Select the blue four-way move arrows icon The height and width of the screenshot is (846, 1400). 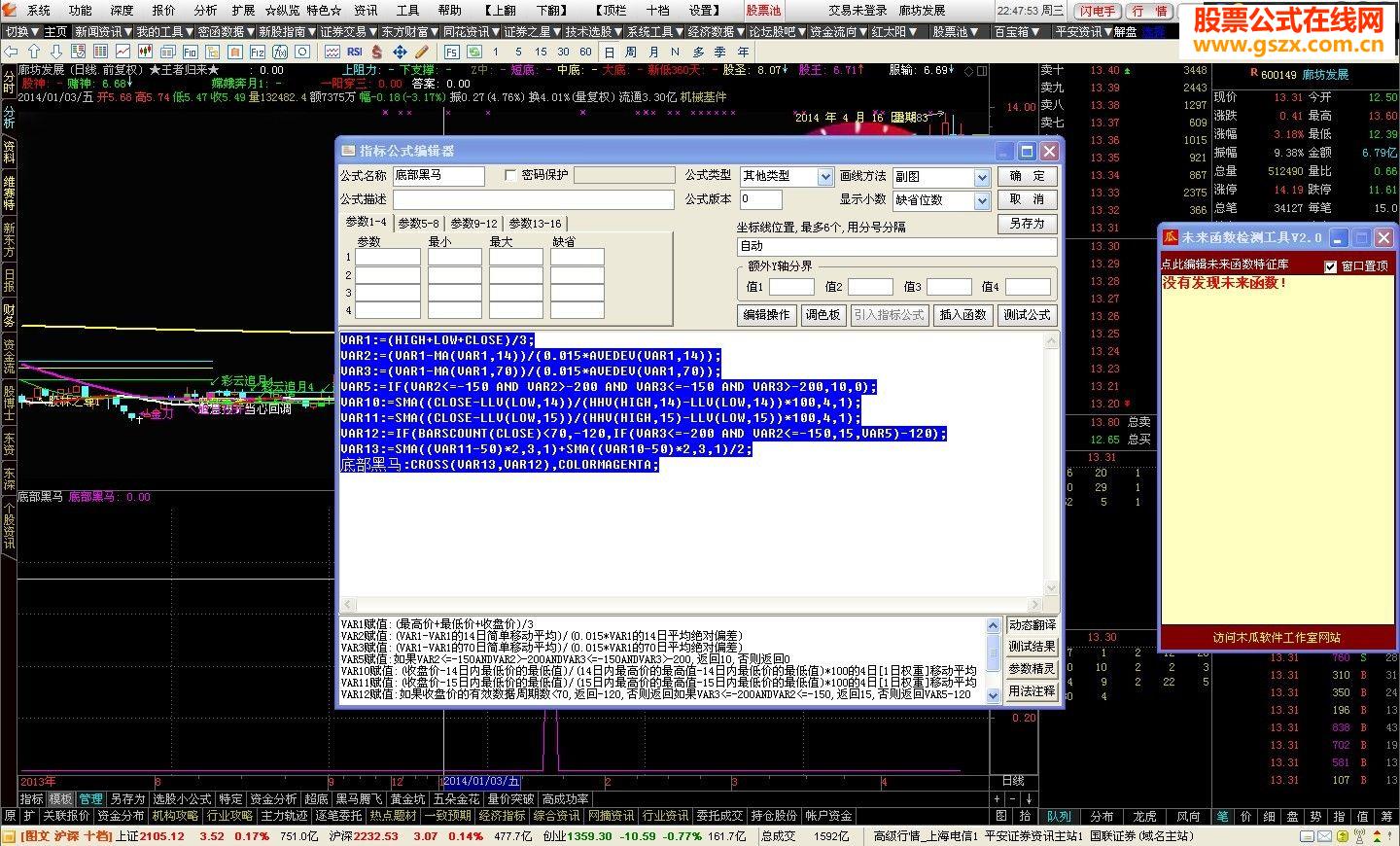400,52
